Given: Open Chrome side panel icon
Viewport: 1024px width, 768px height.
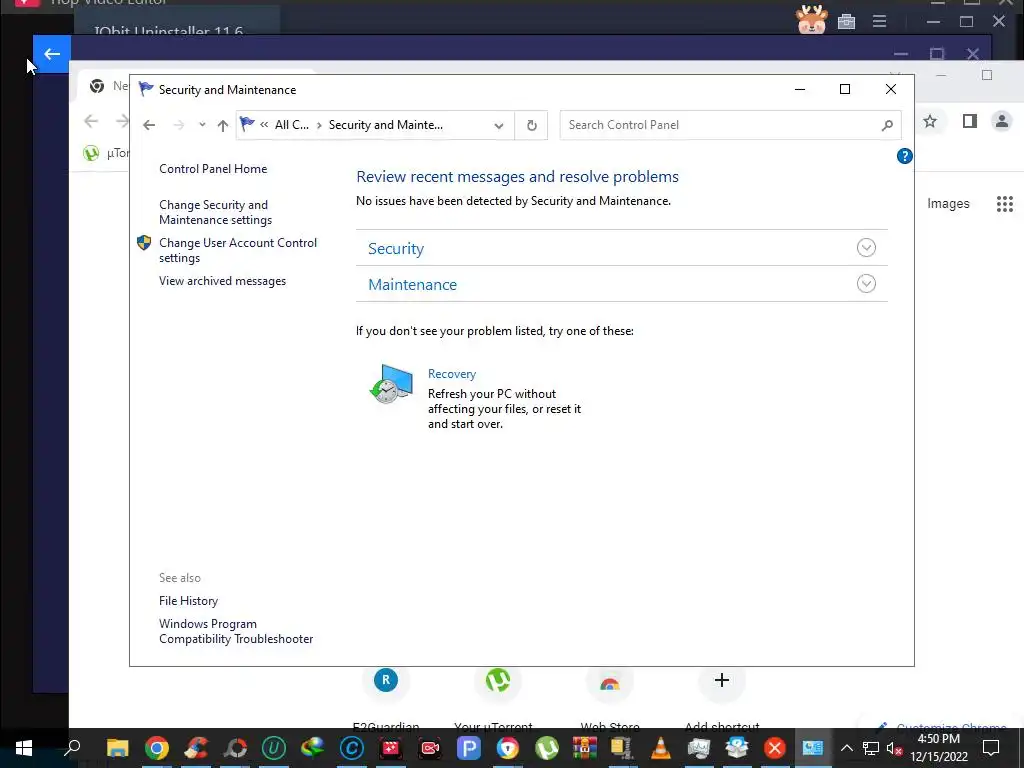Looking at the screenshot, I should 970,121.
